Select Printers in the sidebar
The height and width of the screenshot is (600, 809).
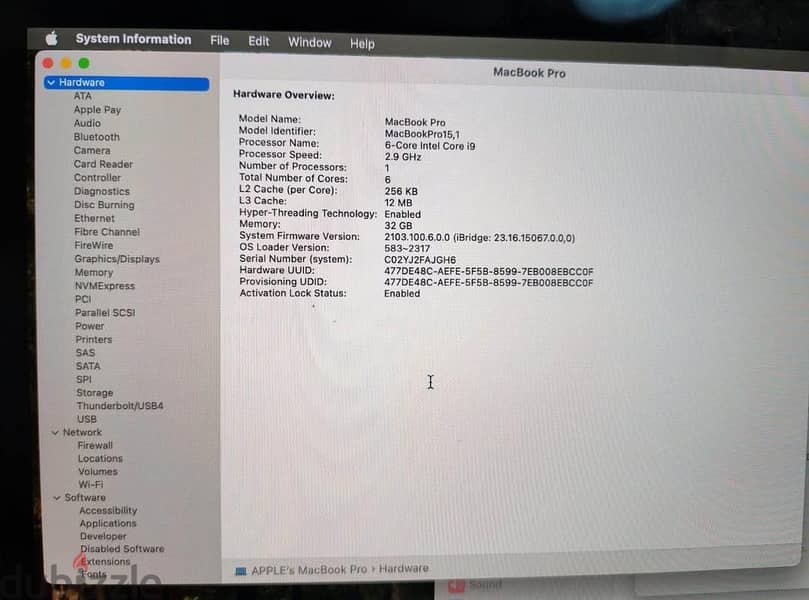click(x=93, y=339)
